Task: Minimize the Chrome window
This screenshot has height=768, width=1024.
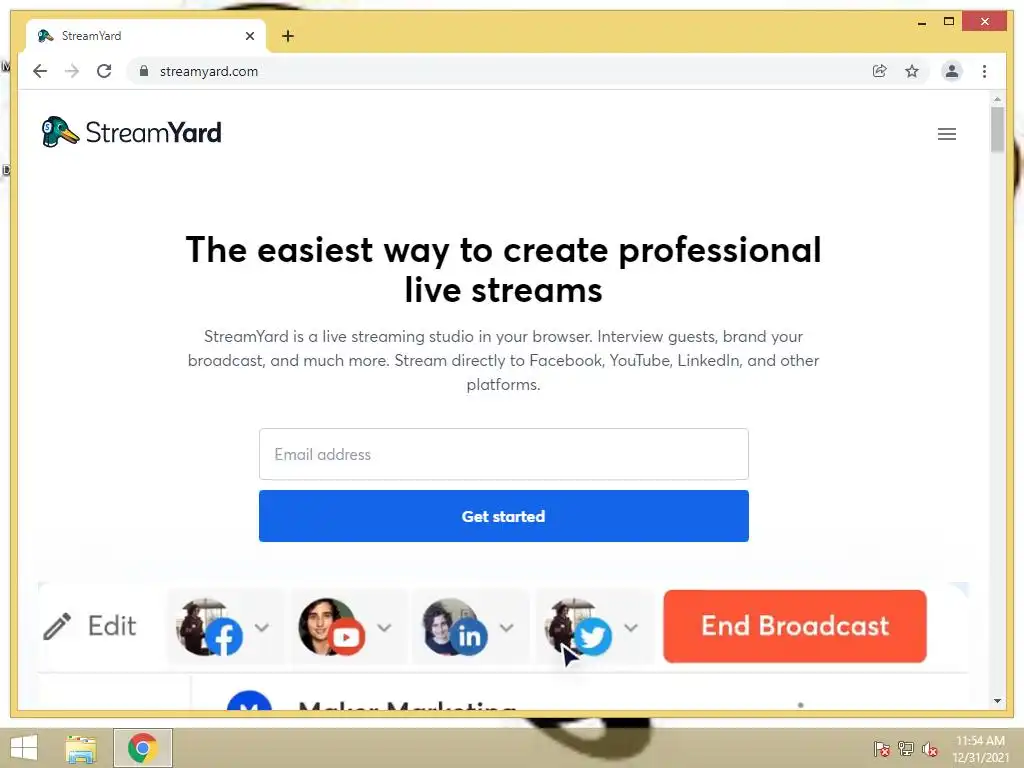Action: (x=921, y=22)
